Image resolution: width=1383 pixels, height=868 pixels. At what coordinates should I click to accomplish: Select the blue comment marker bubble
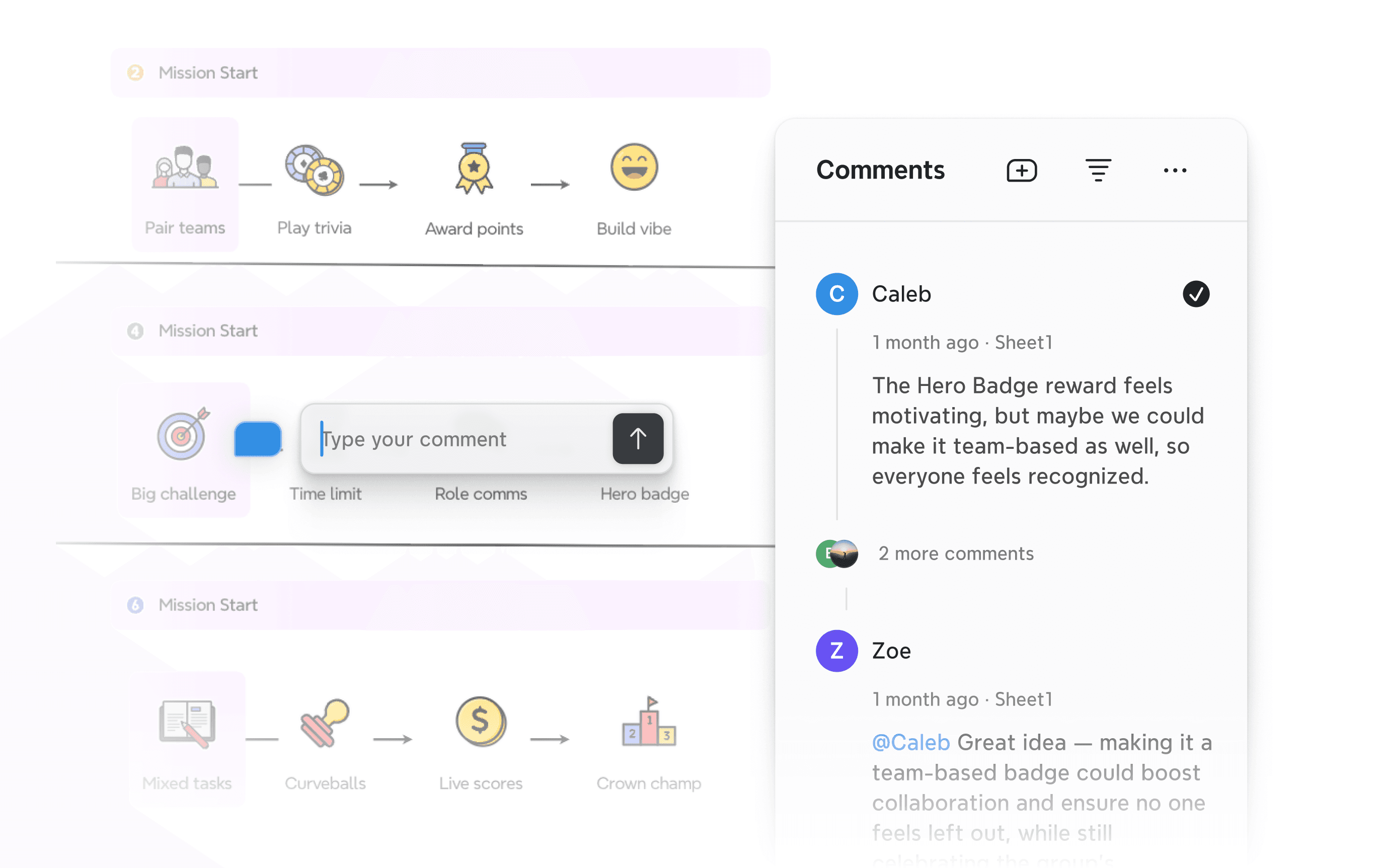point(258,439)
